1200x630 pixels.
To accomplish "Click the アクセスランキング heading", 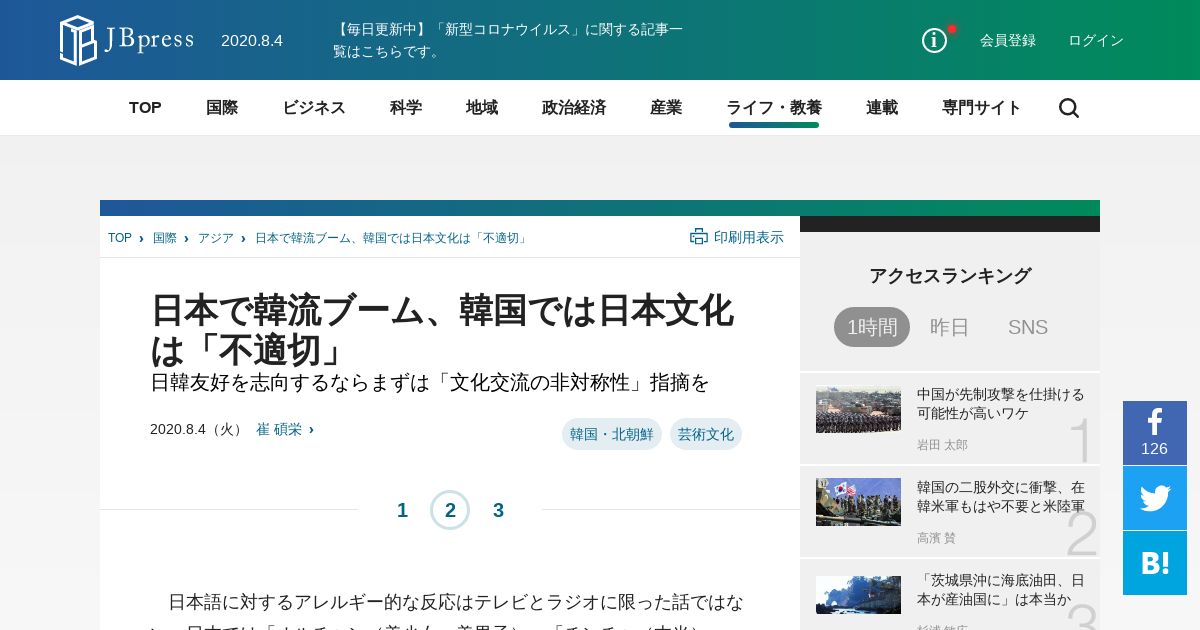I will 950,276.
